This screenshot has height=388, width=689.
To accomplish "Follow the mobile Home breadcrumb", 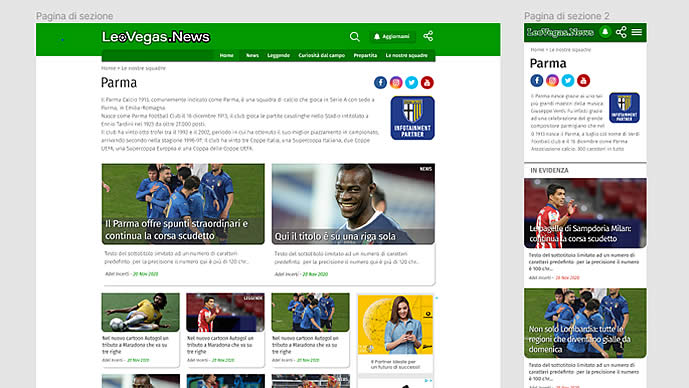I will pos(537,50).
